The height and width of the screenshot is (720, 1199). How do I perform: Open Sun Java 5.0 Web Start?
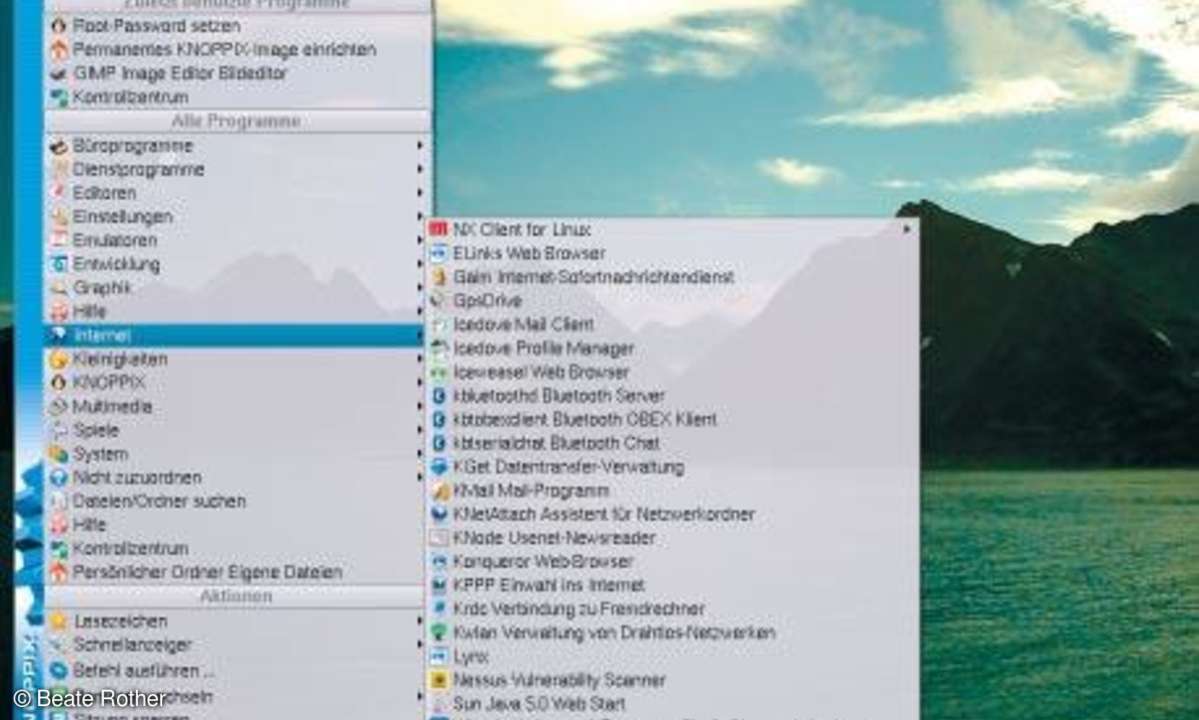click(x=673, y=703)
